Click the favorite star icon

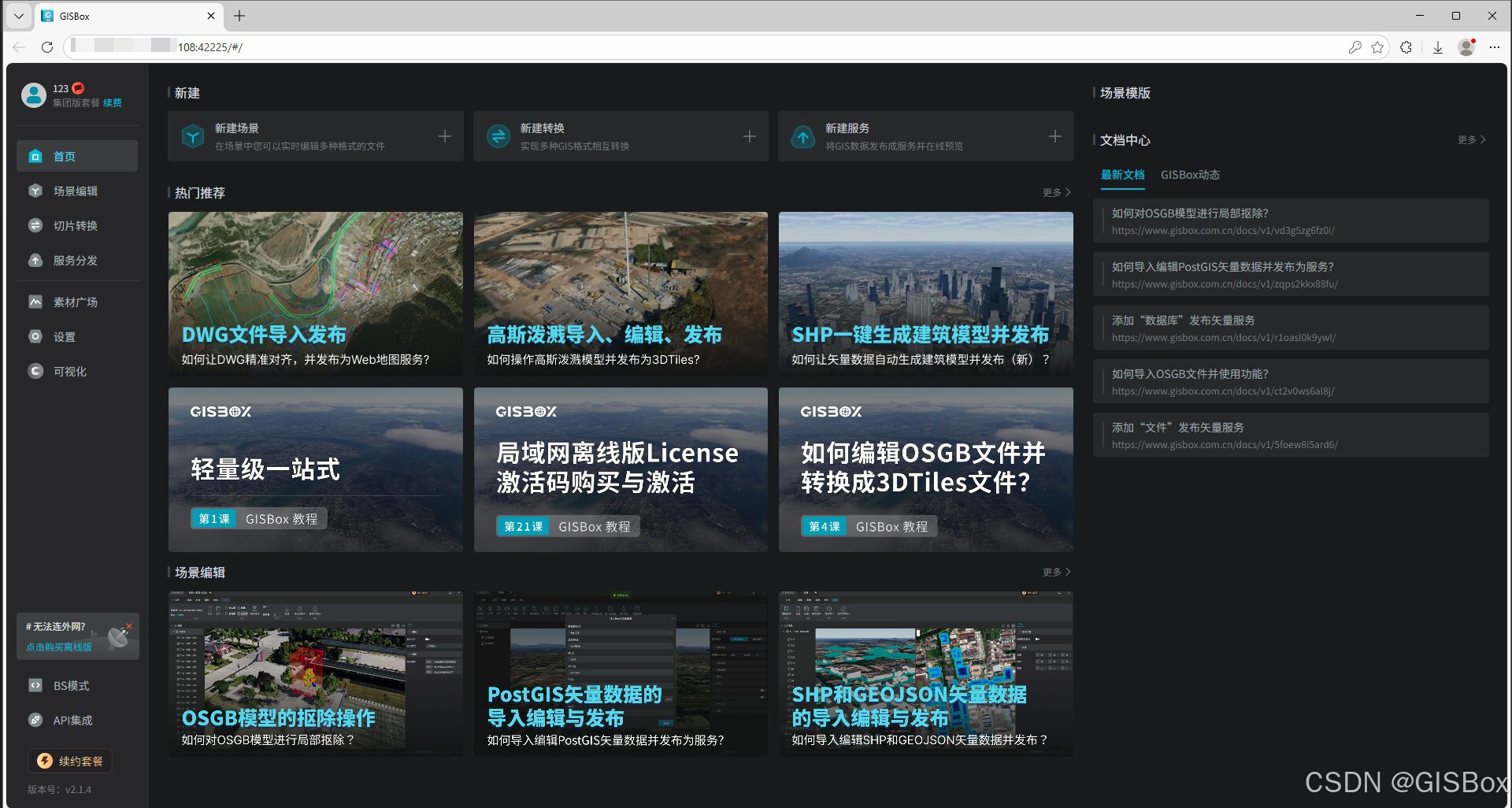click(x=1377, y=47)
